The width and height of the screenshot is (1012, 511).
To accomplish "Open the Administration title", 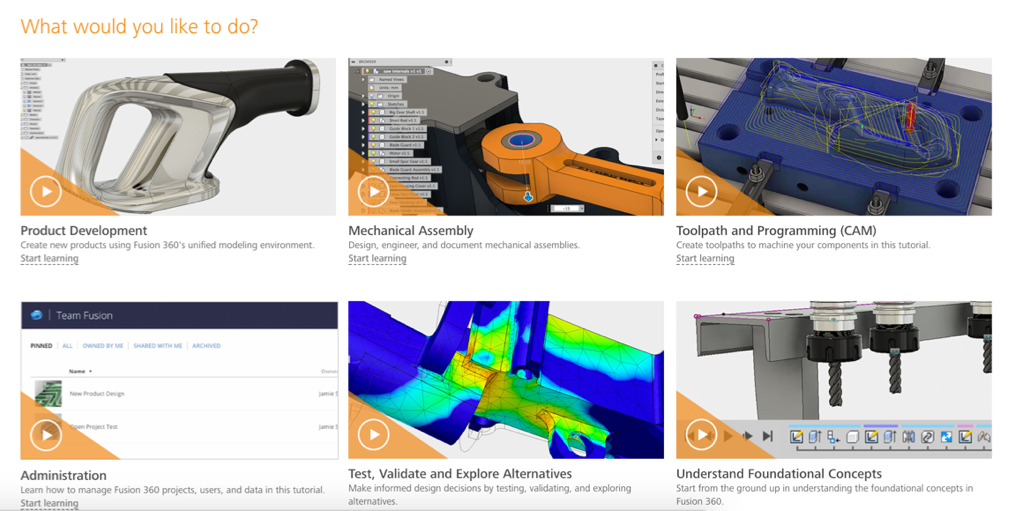I will coord(63,476).
